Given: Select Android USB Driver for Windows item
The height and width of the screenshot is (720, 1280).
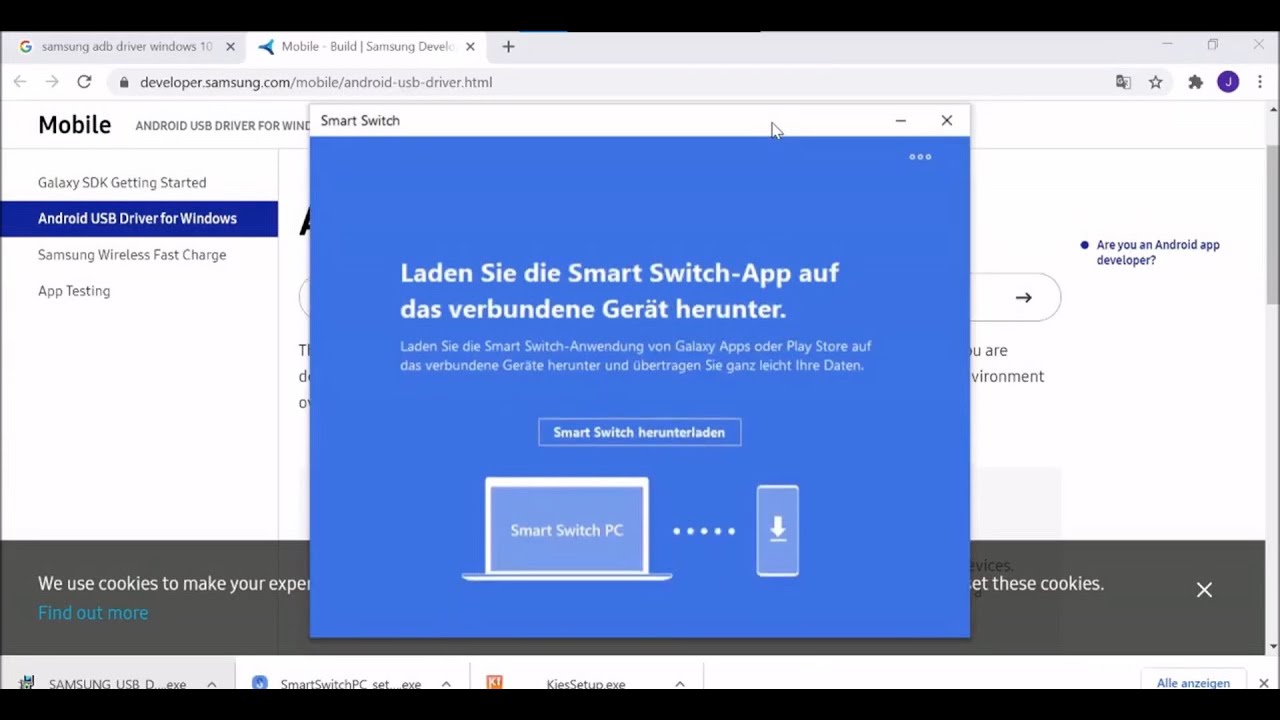Looking at the screenshot, I should pyautogui.click(x=139, y=218).
